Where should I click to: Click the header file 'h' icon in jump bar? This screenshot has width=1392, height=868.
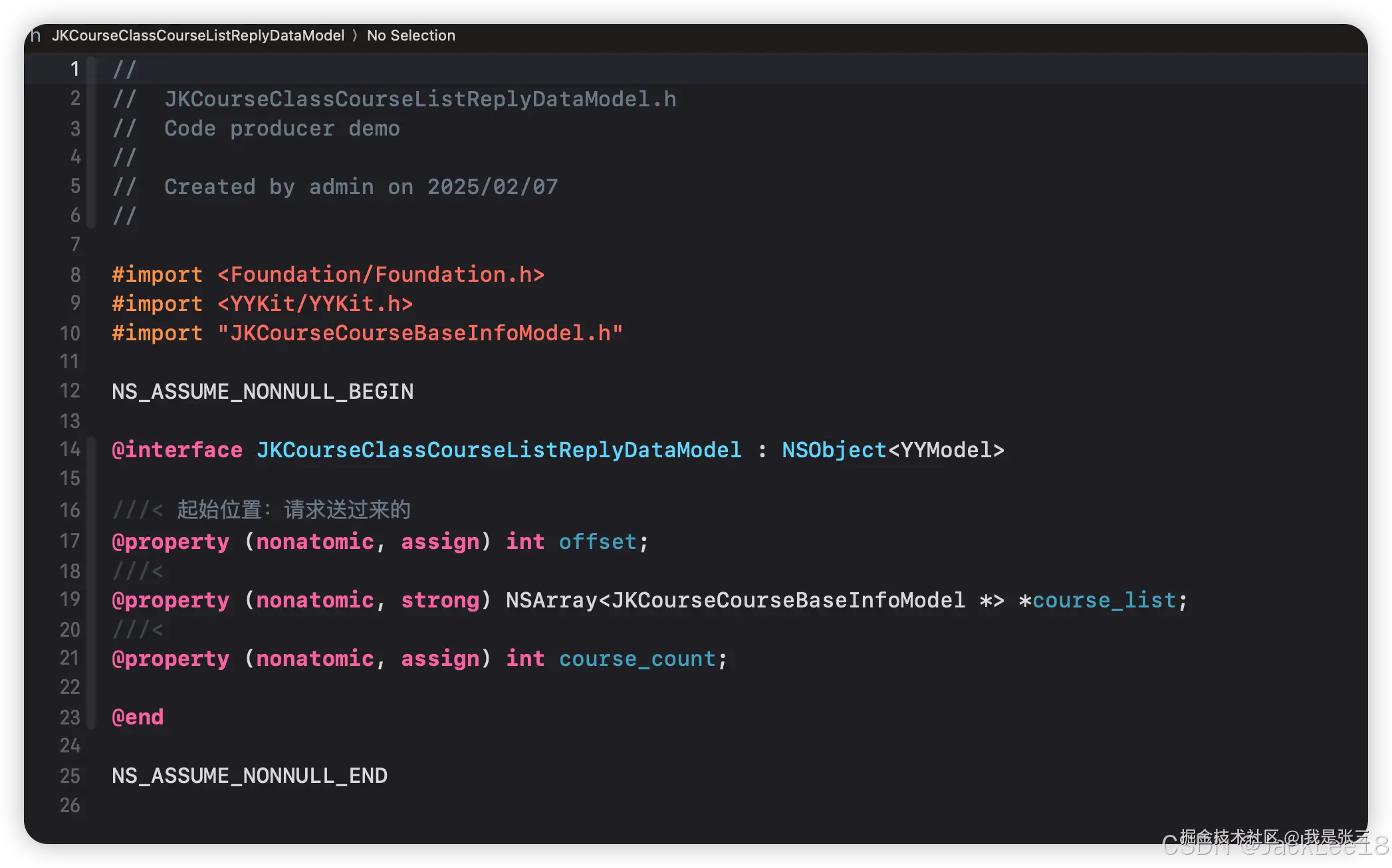click(x=36, y=36)
